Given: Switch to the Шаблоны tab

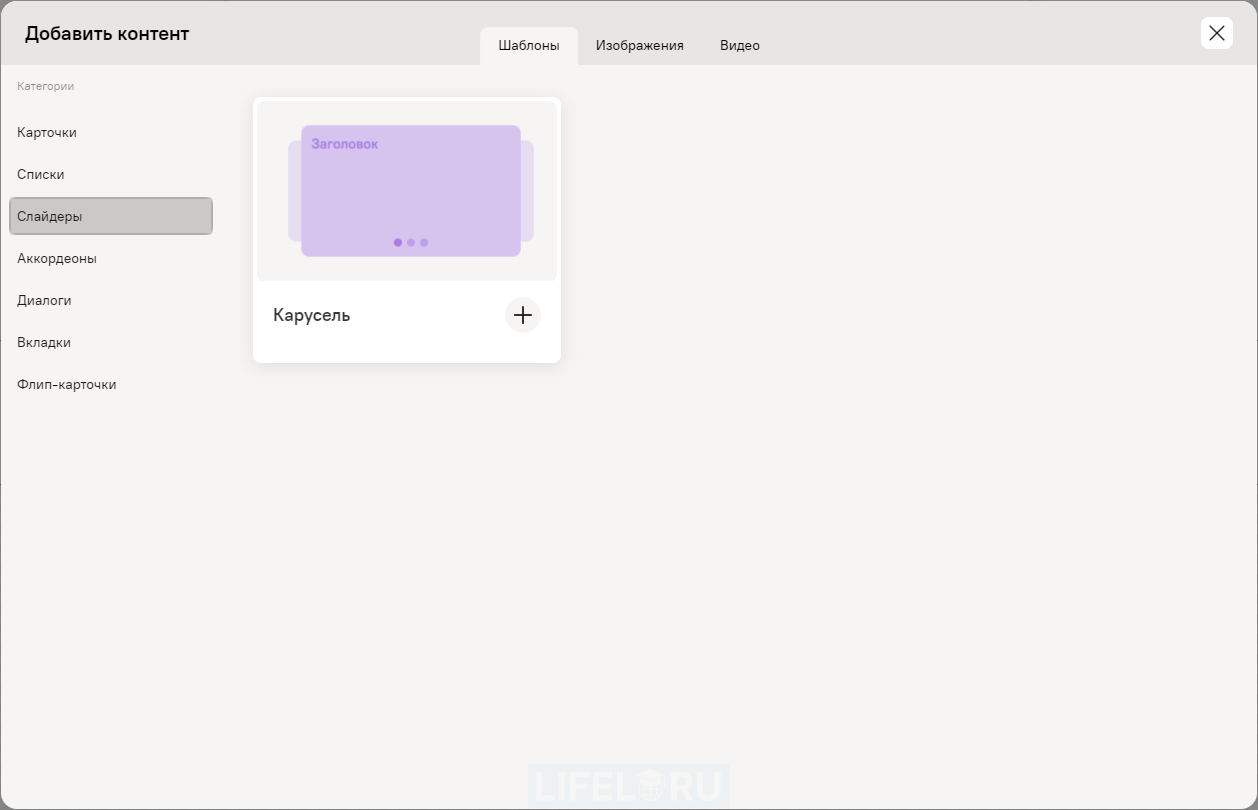Looking at the screenshot, I should (529, 46).
